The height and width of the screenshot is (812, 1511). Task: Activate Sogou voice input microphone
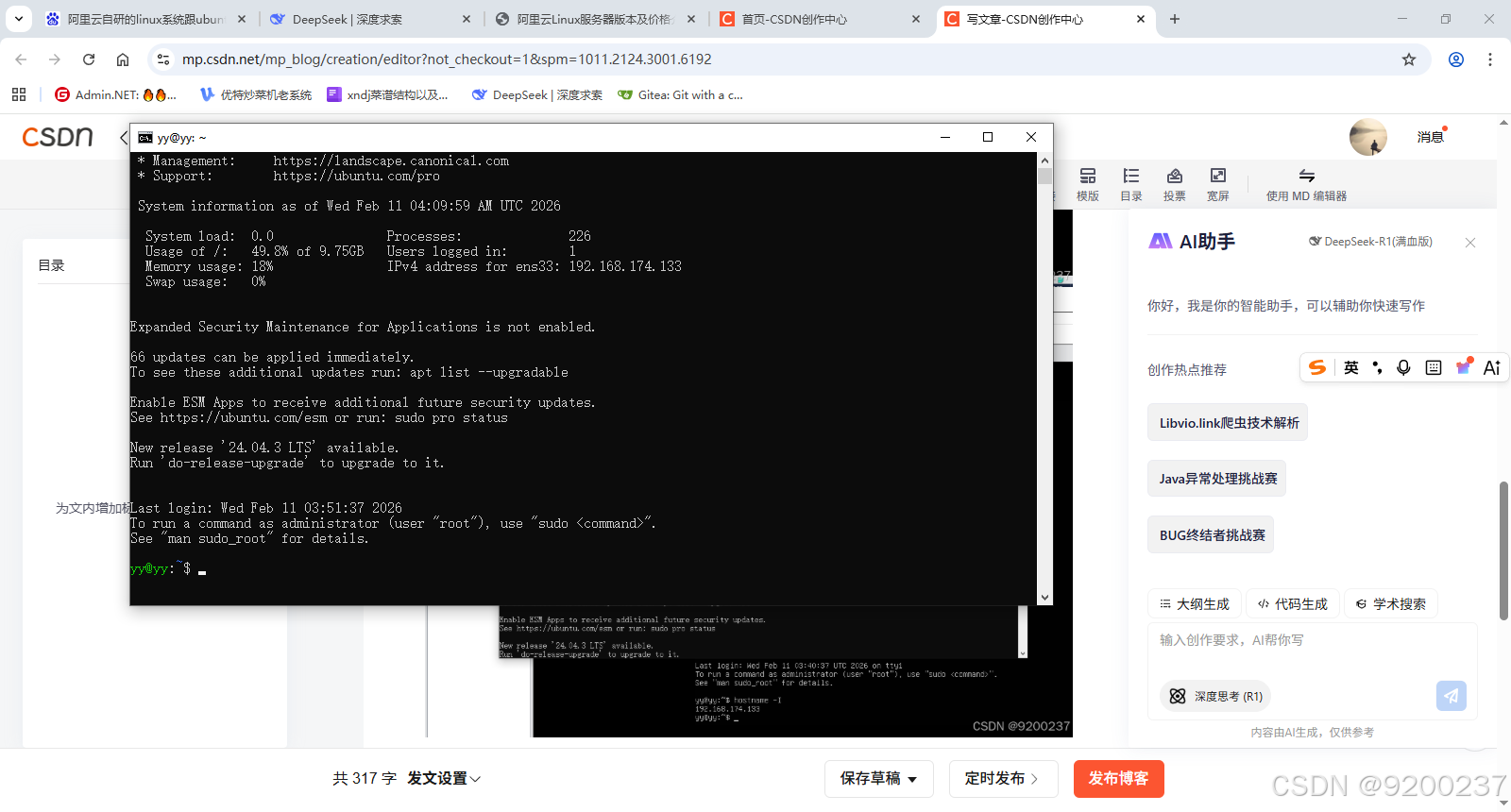coord(1404,367)
